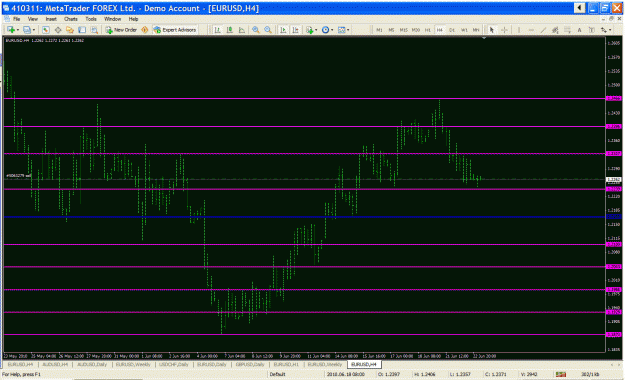The height and width of the screenshot is (380, 625).
Task: Click the chart shift triangle marker at top
Action: click(x=484, y=38)
